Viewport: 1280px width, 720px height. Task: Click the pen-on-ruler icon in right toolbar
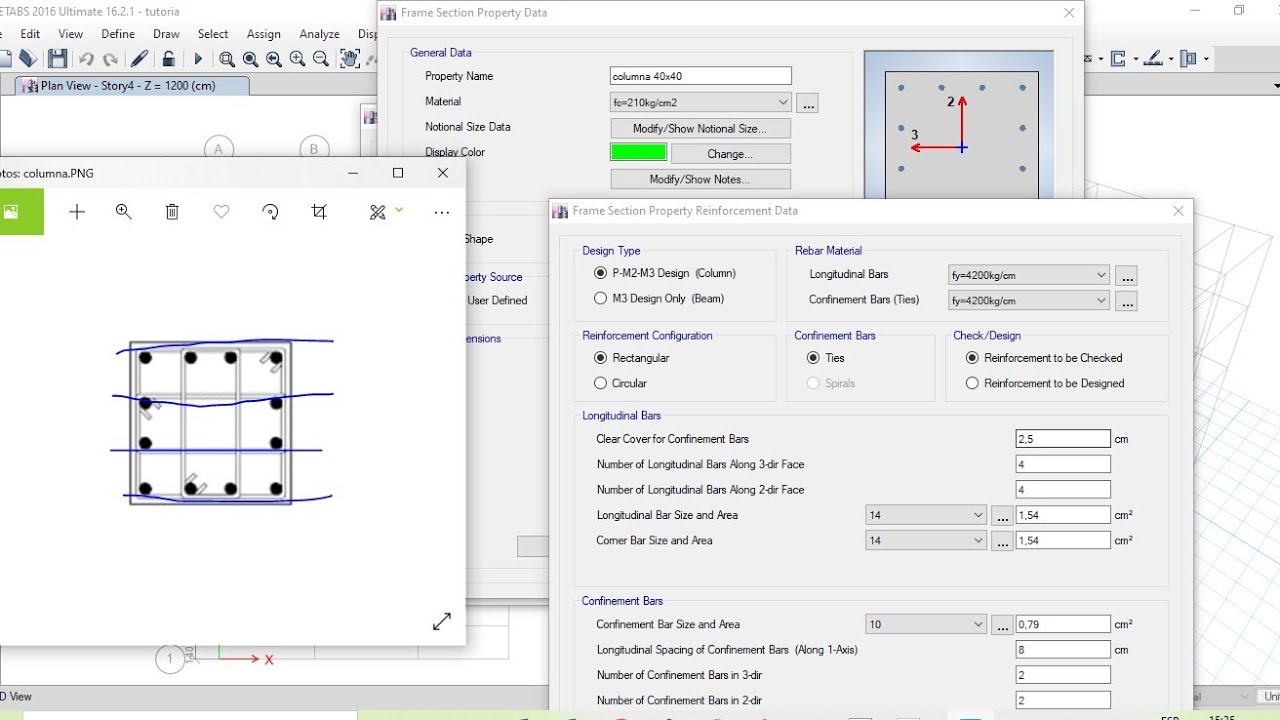(1153, 59)
